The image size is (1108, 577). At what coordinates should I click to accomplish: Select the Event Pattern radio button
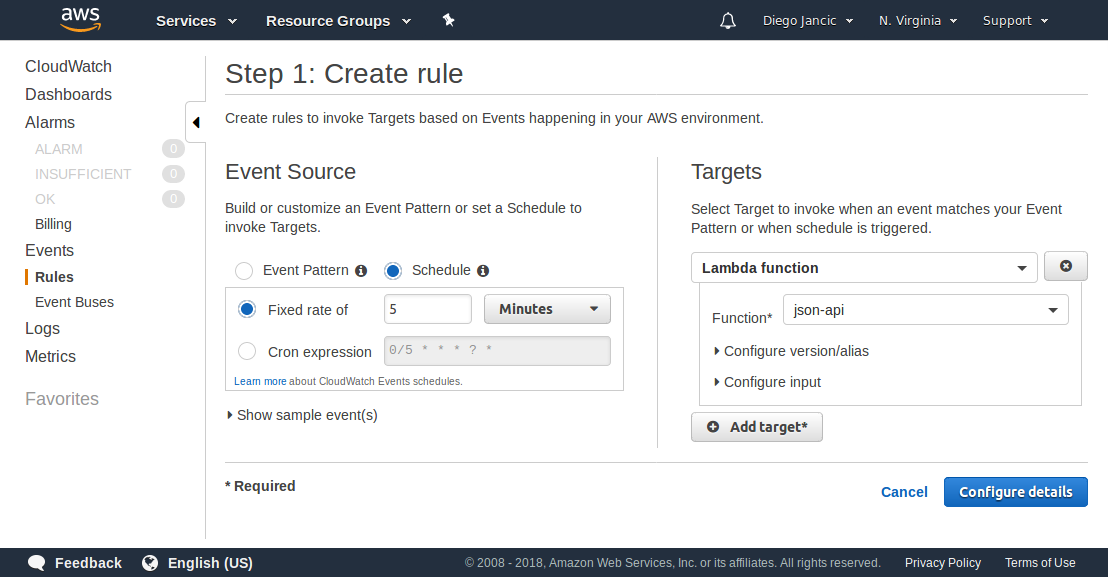coord(244,271)
